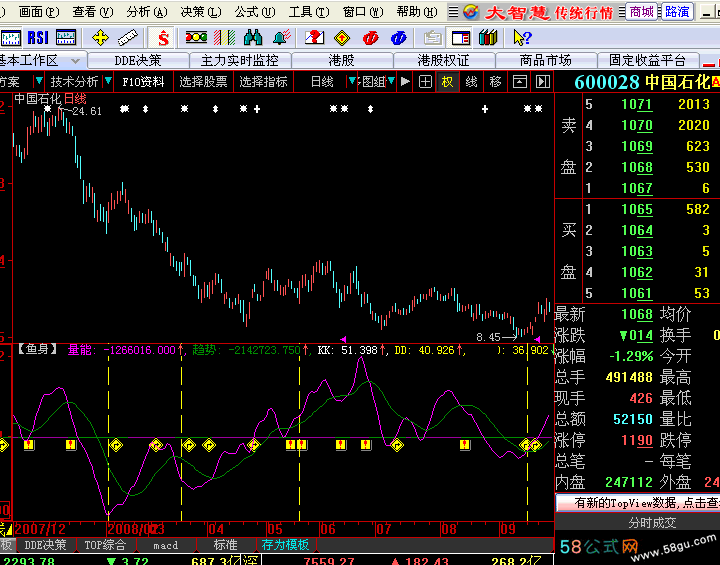720x565 pixels.
Task: Toggle the 线 line button
Action: (471, 82)
